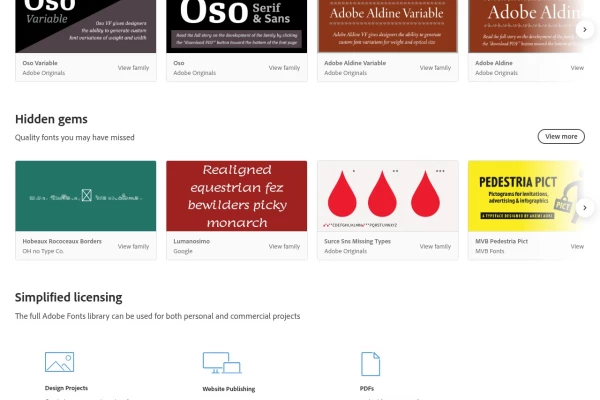
Task: Click View more for Hidden gems
Action: click(x=561, y=136)
